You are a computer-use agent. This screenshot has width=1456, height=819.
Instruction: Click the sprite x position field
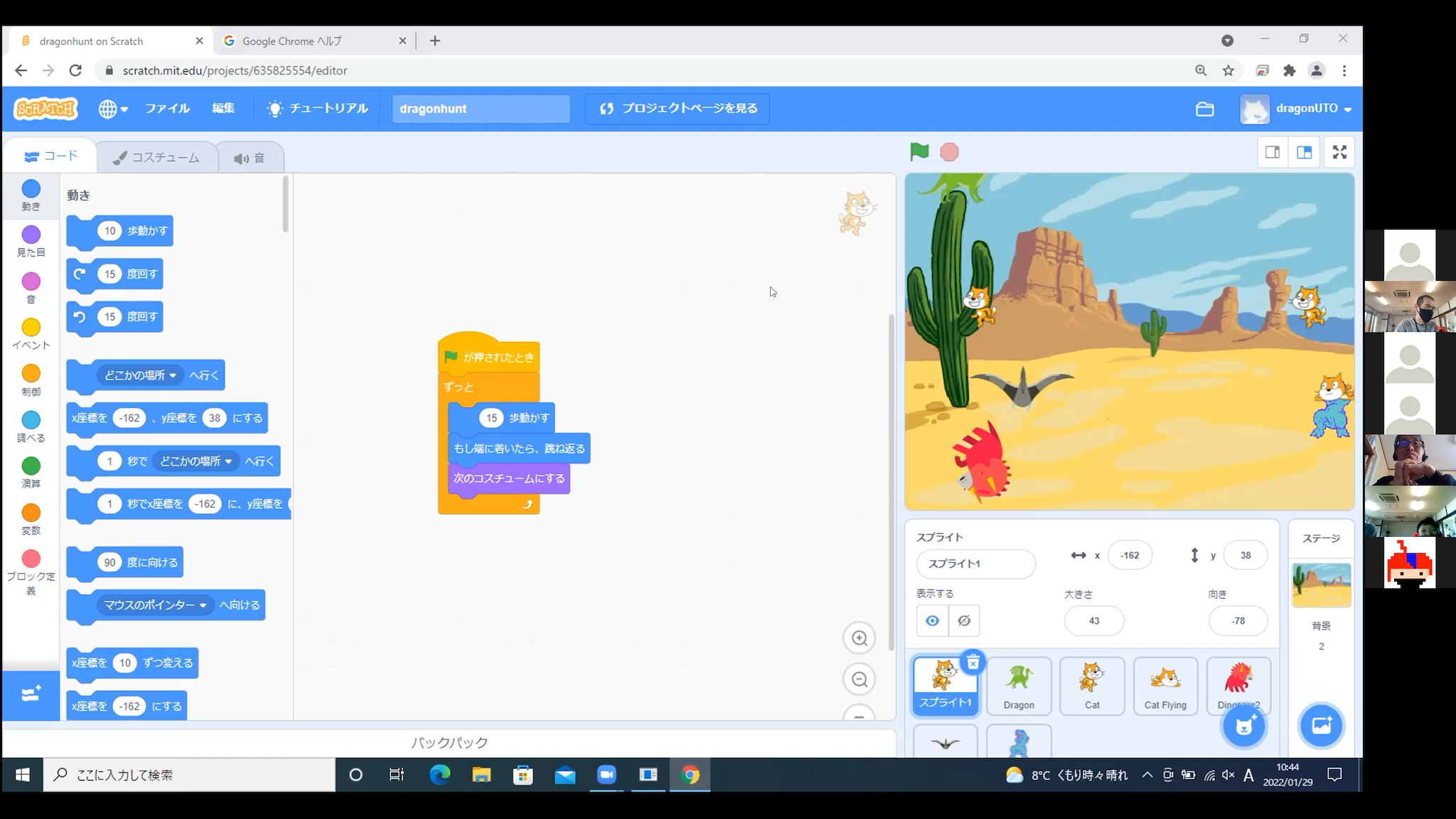click(x=1130, y=555)
